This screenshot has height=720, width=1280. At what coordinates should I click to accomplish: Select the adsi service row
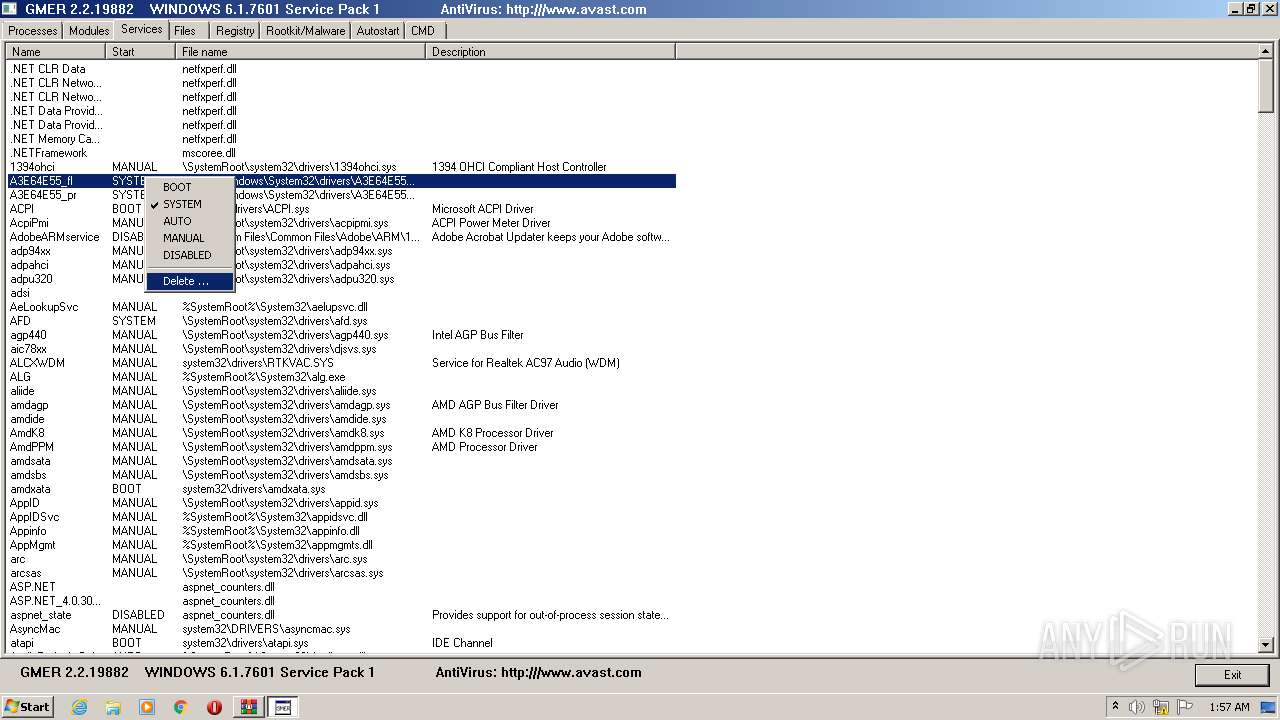pos(342,293)
